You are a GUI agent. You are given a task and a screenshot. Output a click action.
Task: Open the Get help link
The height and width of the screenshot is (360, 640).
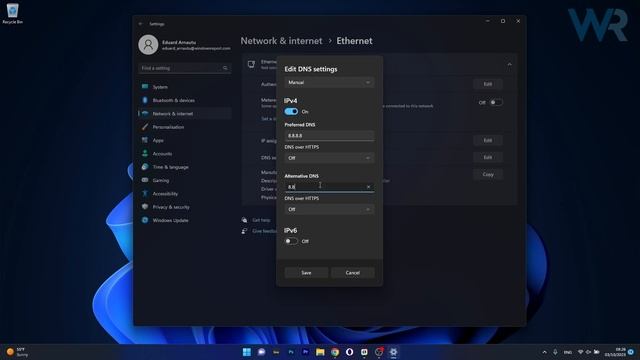click(261, 220)
